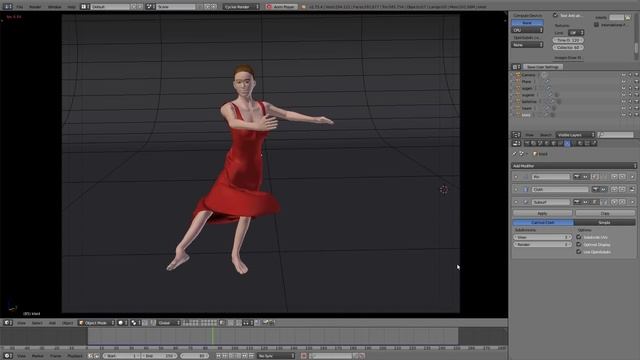Open the user preferences editor type selector

pos(516,67)
